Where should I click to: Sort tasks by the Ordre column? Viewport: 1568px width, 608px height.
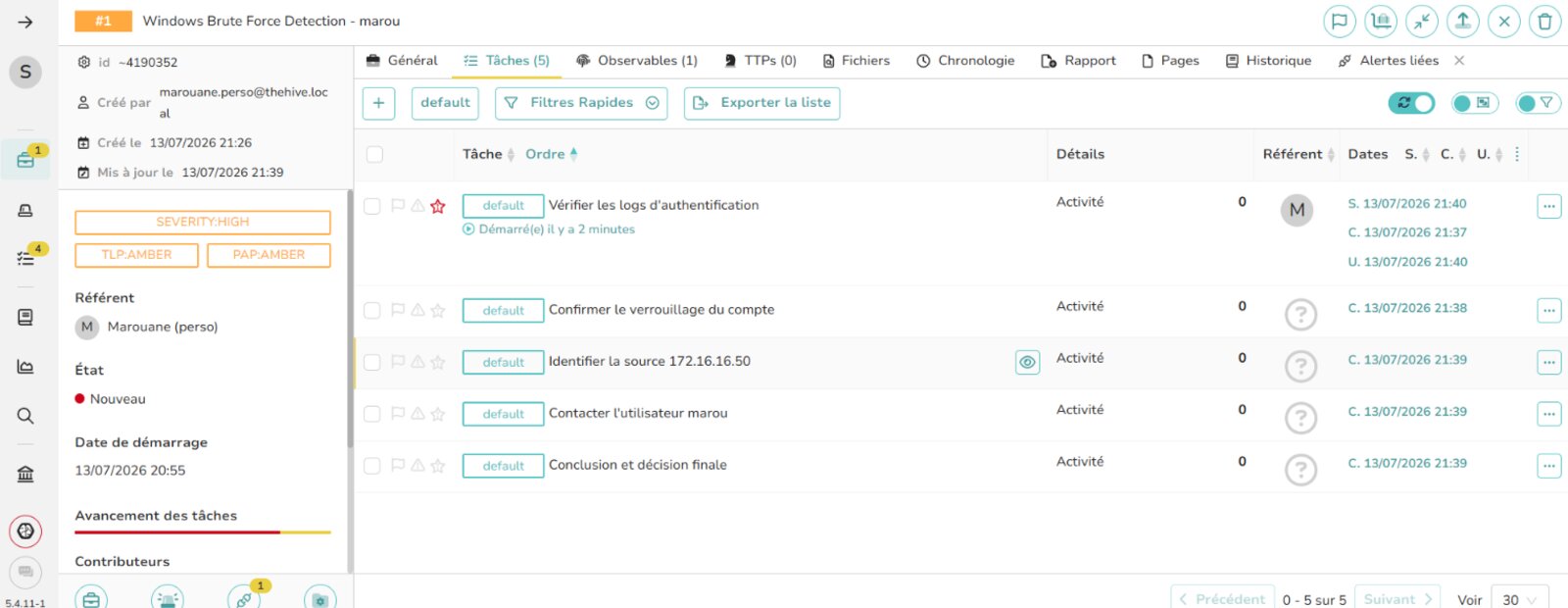[x=552, y=154]
